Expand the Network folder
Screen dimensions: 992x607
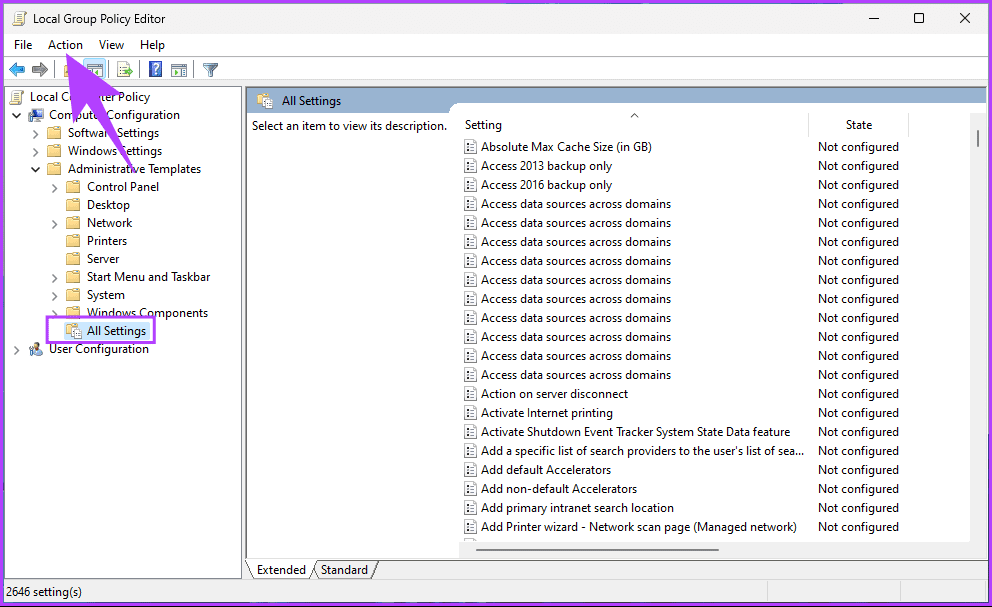(57, 222)
